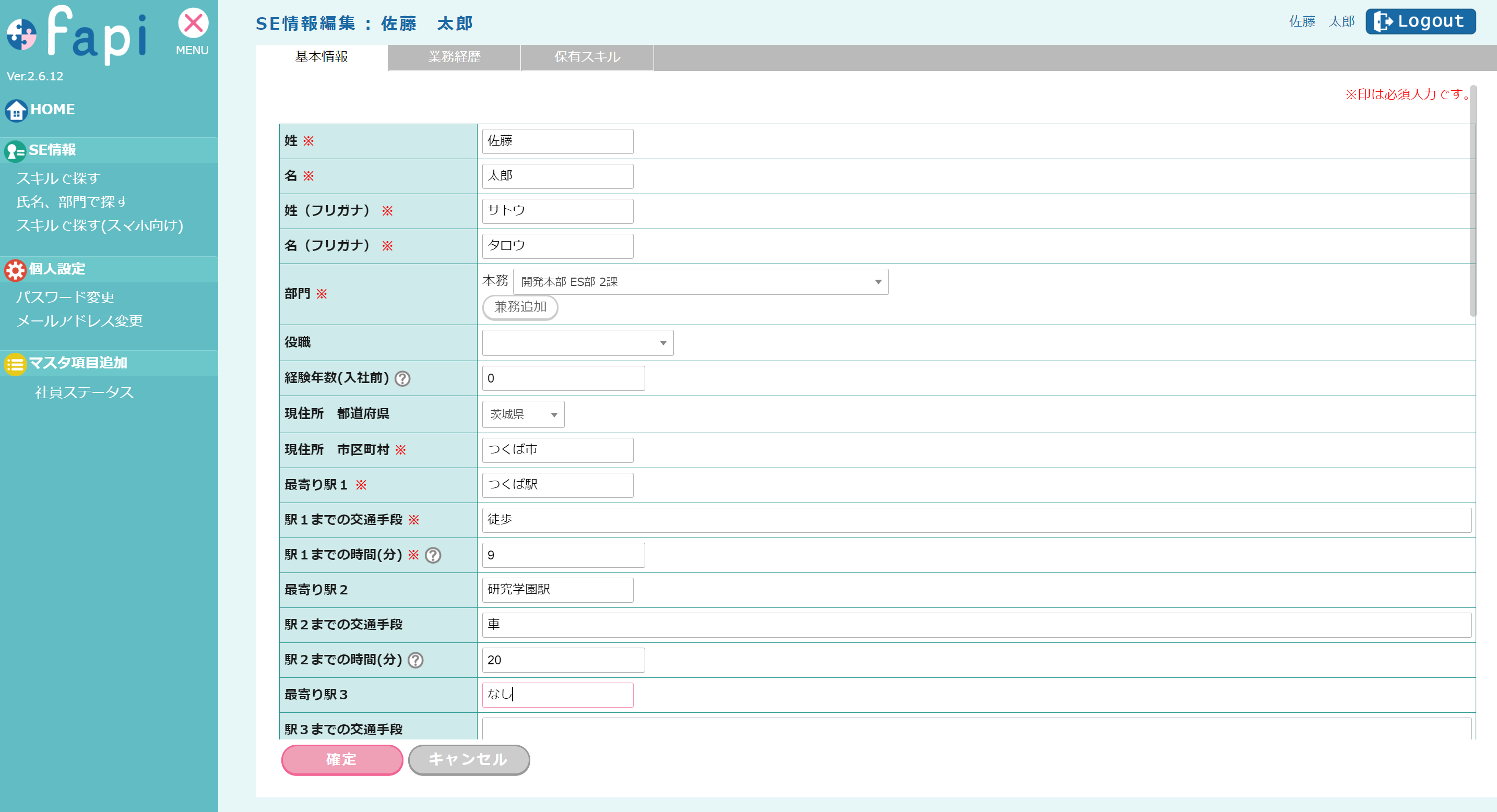The image size is (1497, 812).
Task: Switch to the 保有スキル tab
Action: point(587,57)
